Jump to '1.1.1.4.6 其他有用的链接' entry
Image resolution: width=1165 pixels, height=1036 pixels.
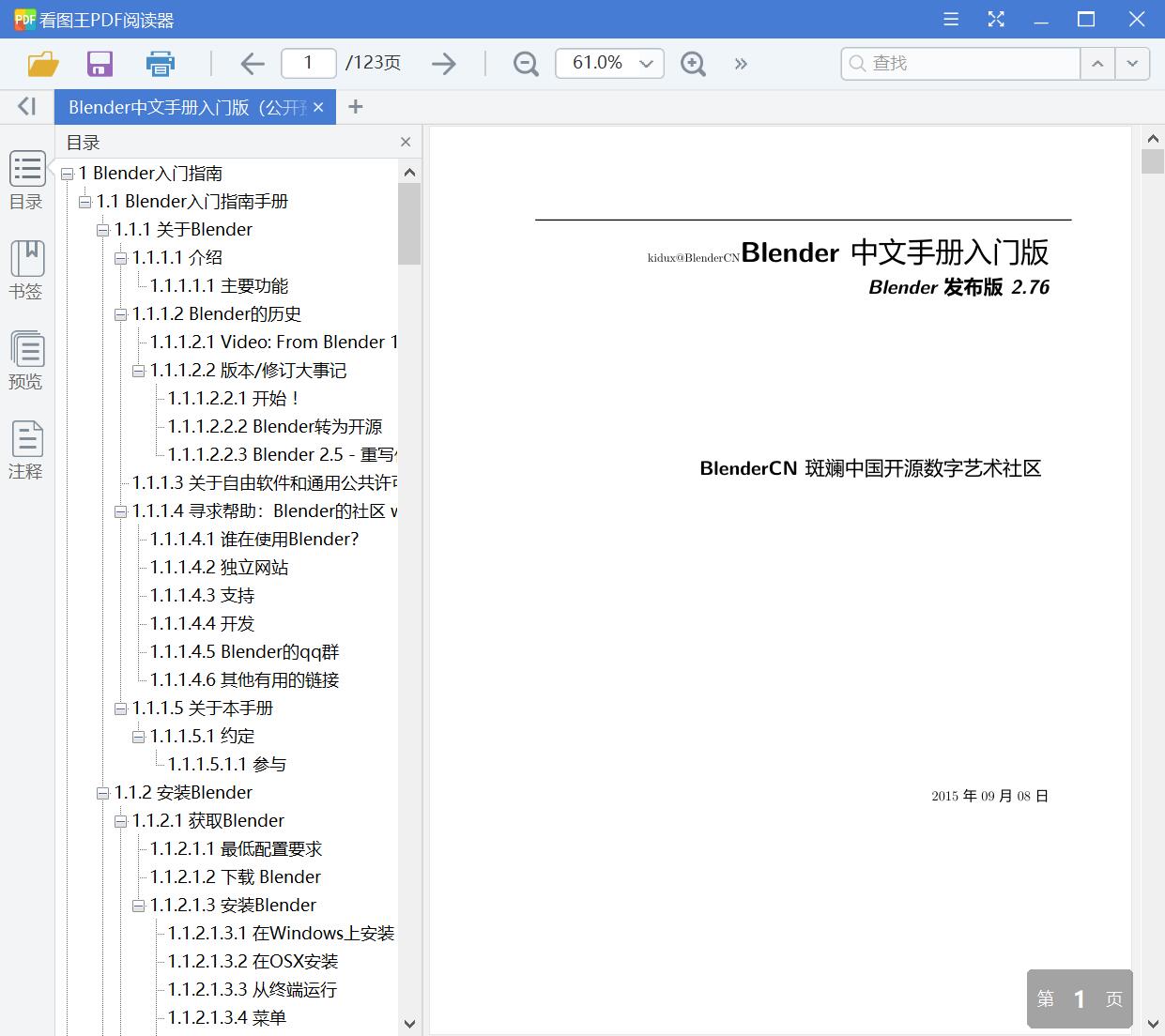pos(244,679)
